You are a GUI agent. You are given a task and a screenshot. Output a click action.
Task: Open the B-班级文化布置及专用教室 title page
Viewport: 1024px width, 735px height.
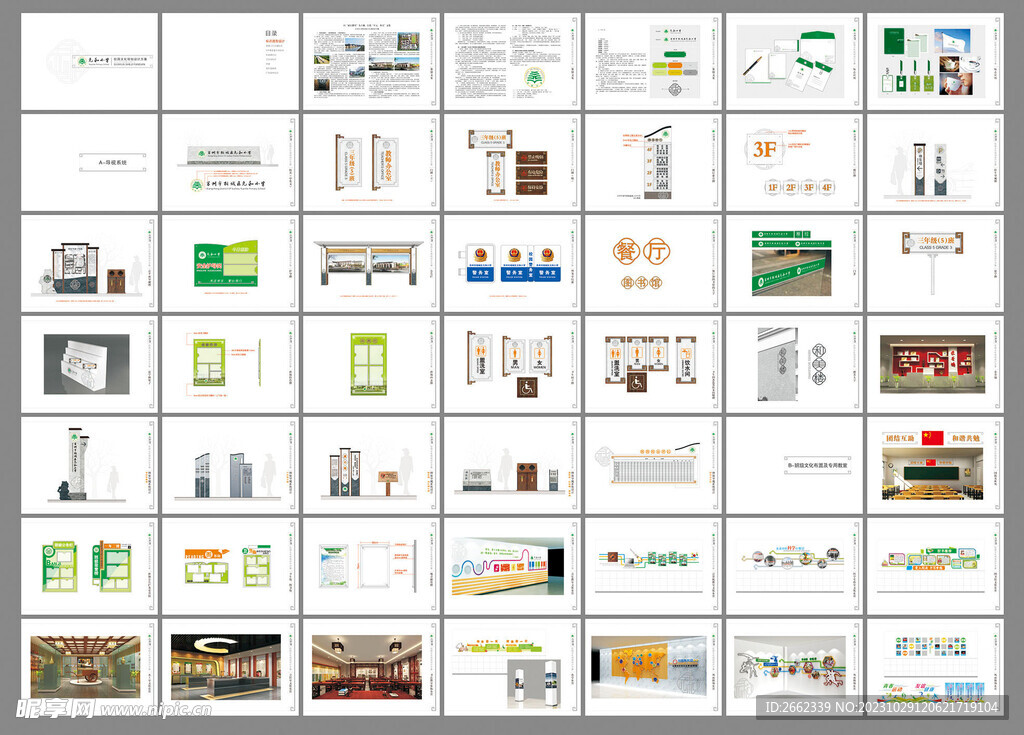[795, 465]
